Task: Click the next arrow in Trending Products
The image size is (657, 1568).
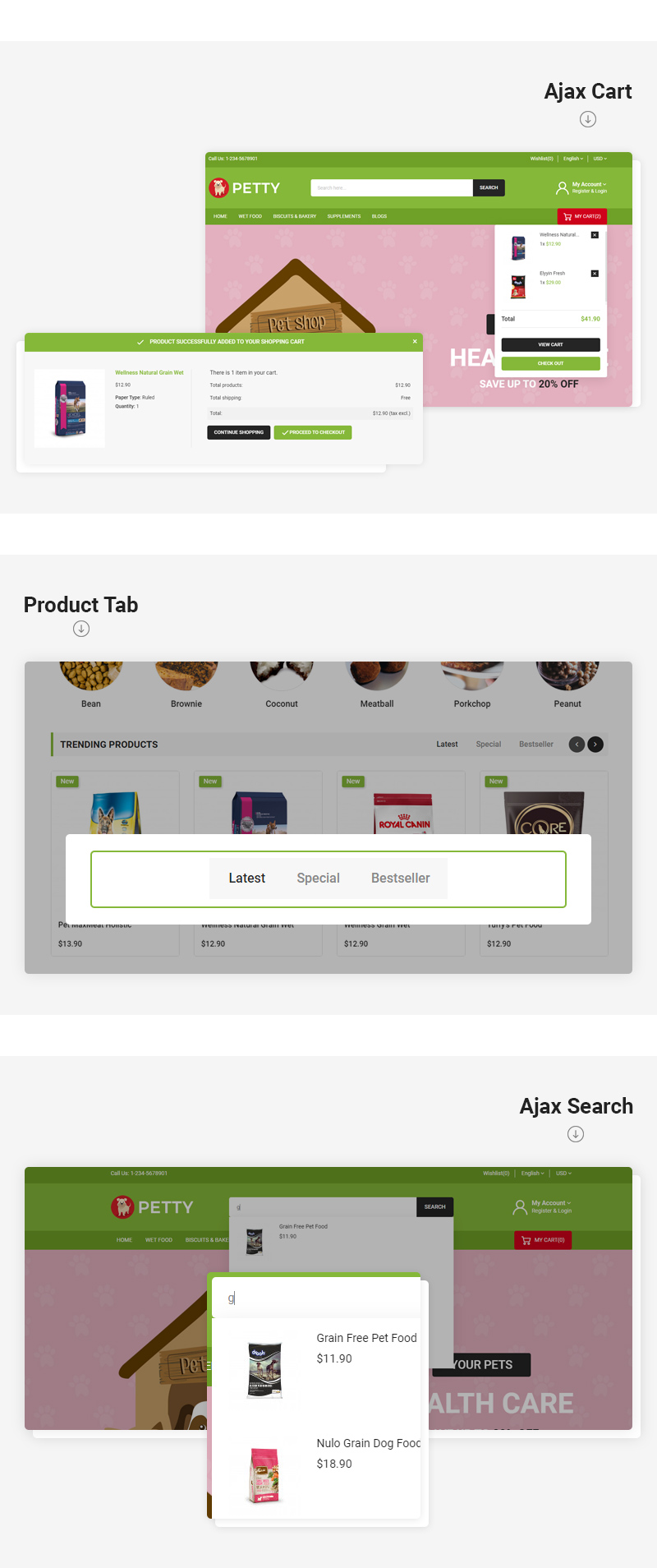Action: [595, 745]
